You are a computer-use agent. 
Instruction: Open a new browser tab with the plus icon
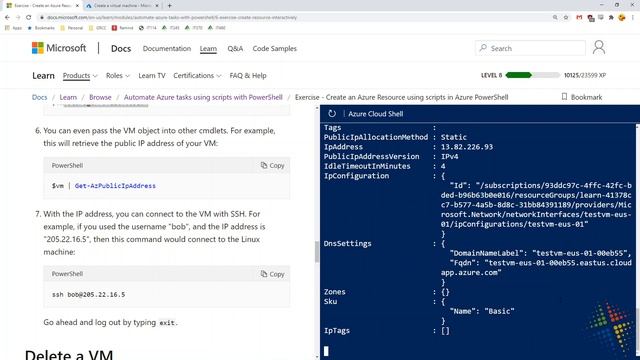click(169, 6)
